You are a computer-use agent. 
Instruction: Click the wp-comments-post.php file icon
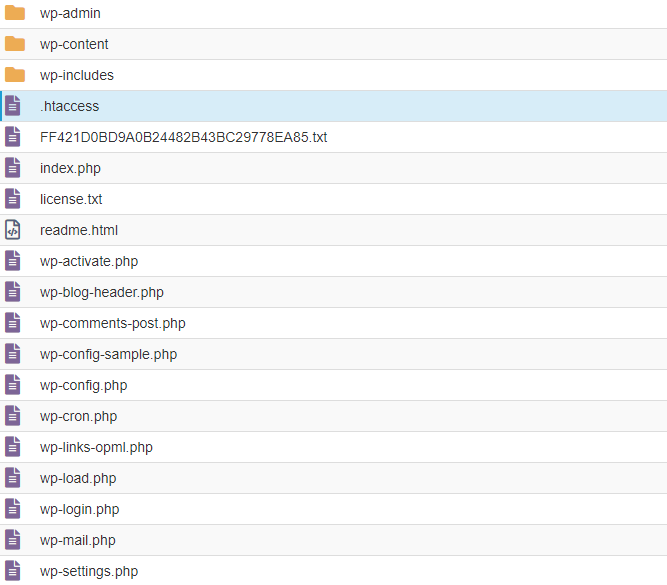pos(13,323)
